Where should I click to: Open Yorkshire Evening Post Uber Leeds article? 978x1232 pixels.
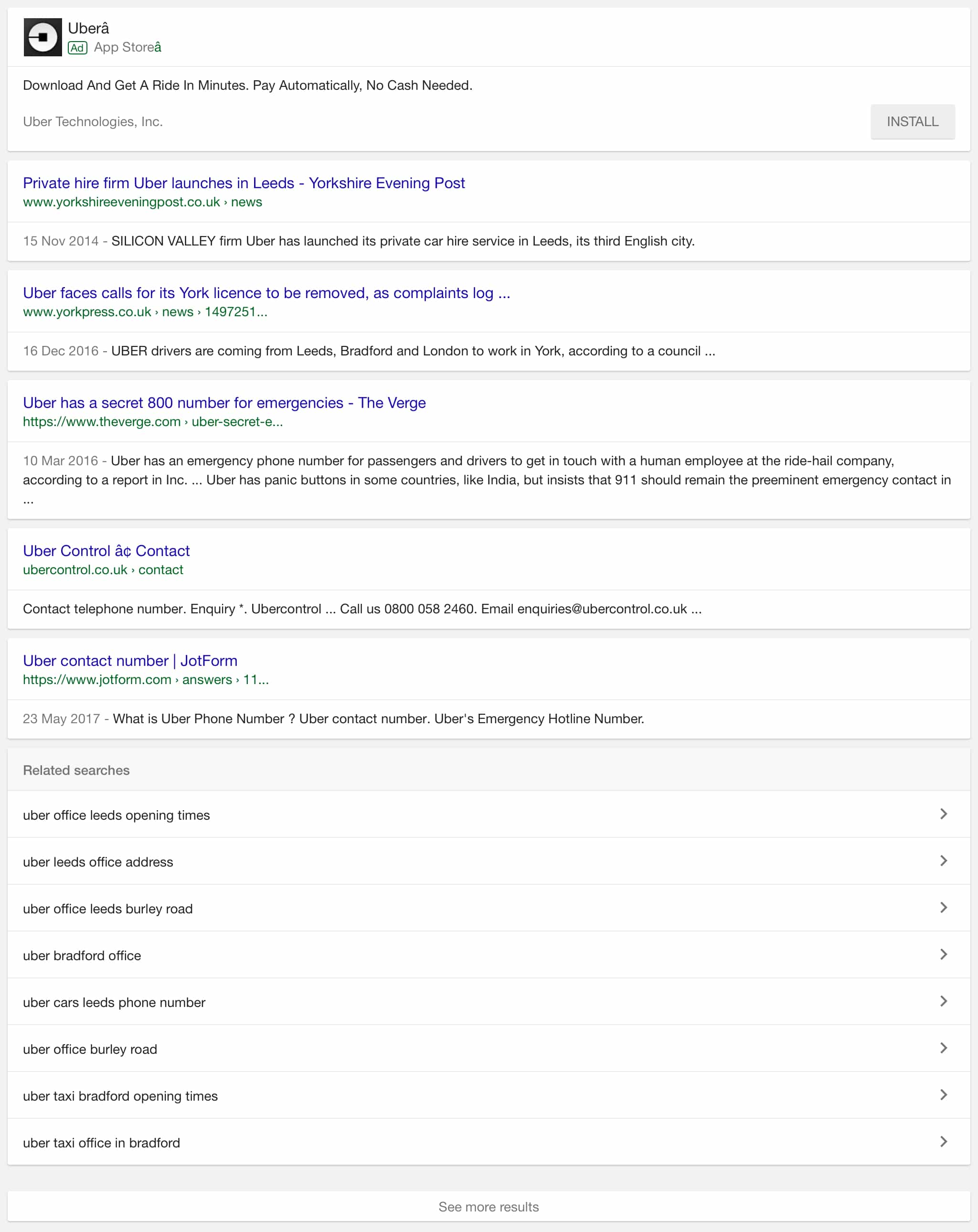(x=244, y=183)
